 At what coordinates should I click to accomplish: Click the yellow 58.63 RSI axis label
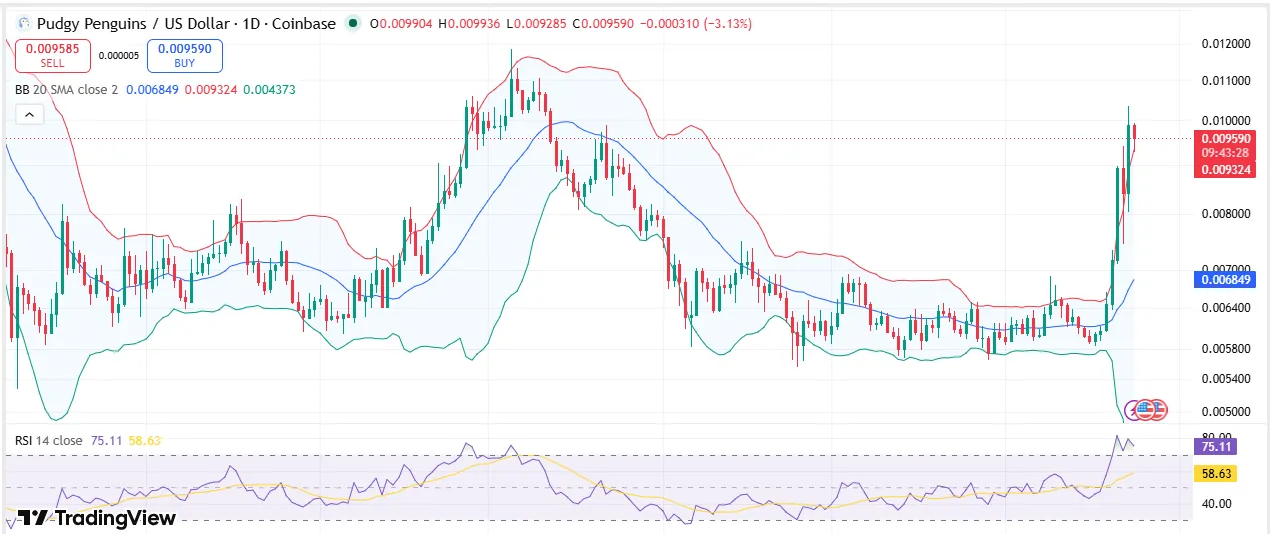tap(1217, 474)
